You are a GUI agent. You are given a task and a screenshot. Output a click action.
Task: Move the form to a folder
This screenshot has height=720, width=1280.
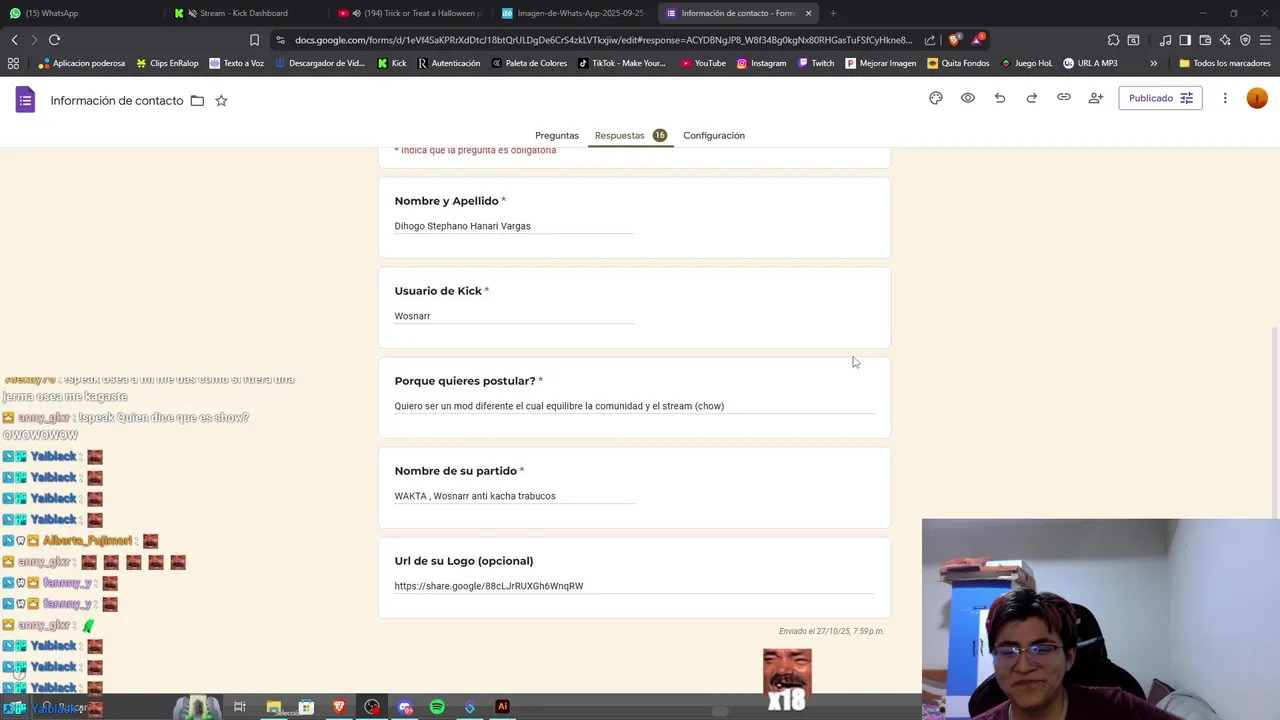(x=197, y=100)
